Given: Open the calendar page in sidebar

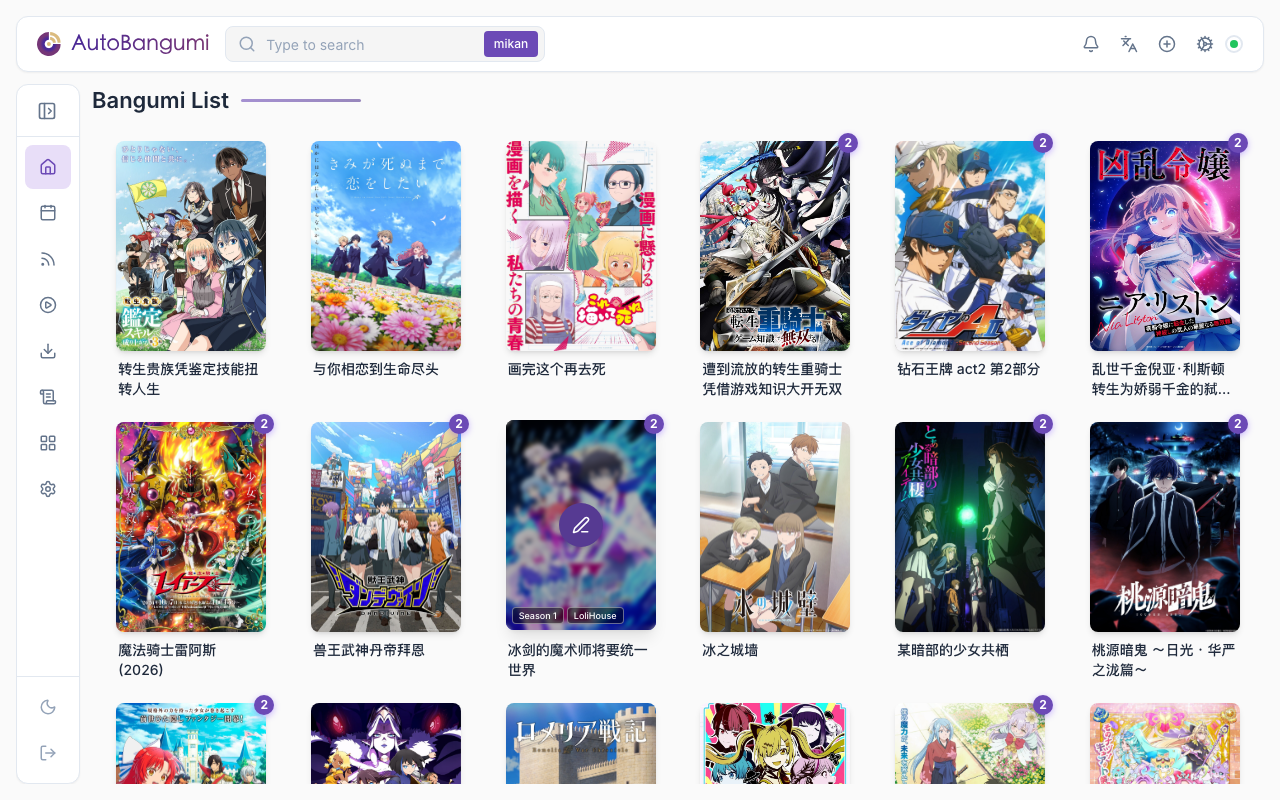Looking at the screenshot, I should 48,213.
